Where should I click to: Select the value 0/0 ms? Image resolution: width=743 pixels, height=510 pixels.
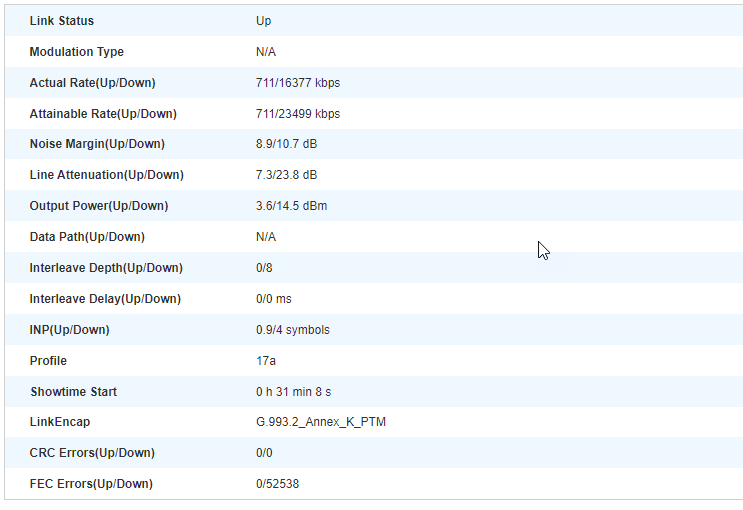point(274,299)
